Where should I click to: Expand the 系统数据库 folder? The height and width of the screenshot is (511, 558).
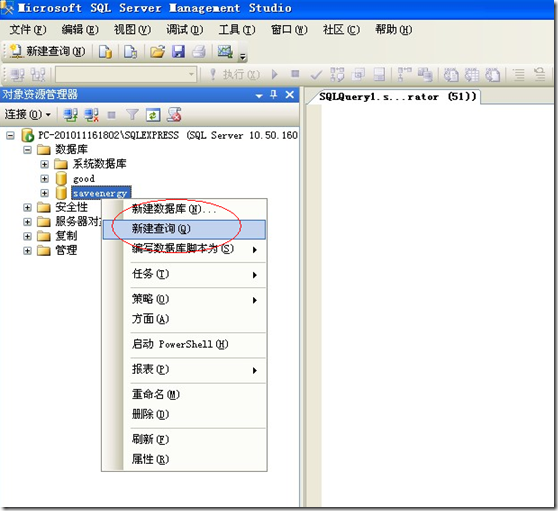44,164
